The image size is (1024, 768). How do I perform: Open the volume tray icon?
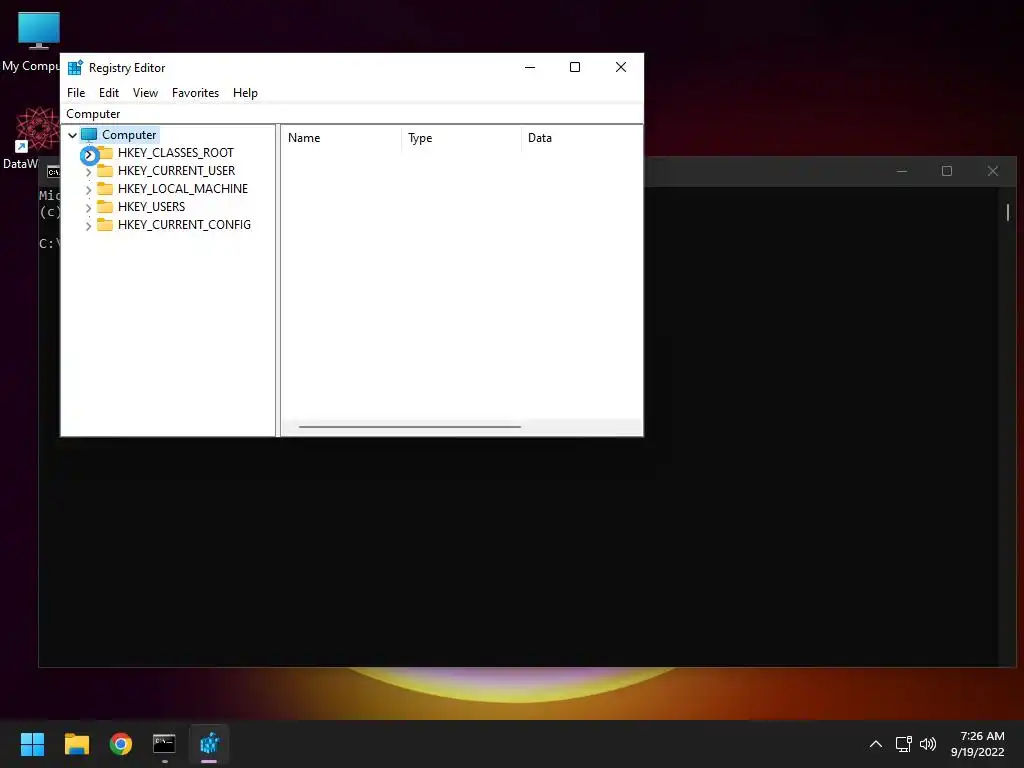[x=927, y=744]
